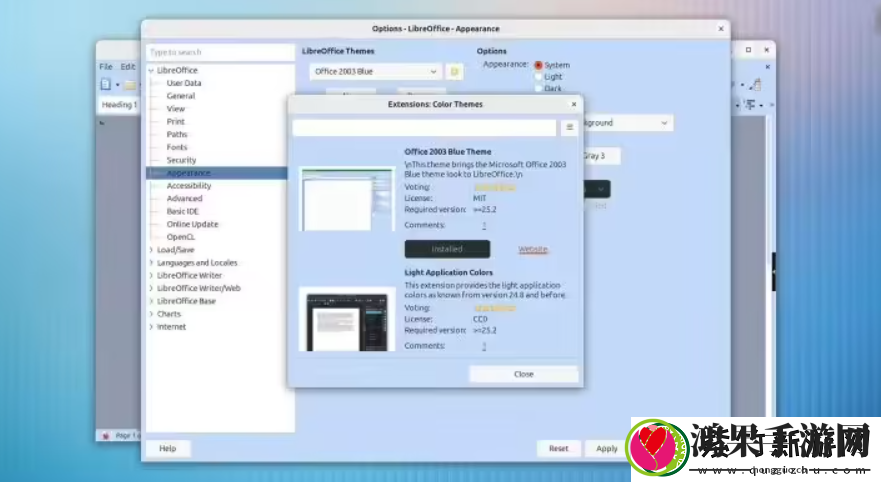Select General in options tree
This screenshot has width=881, height=482.
point(180,96)
